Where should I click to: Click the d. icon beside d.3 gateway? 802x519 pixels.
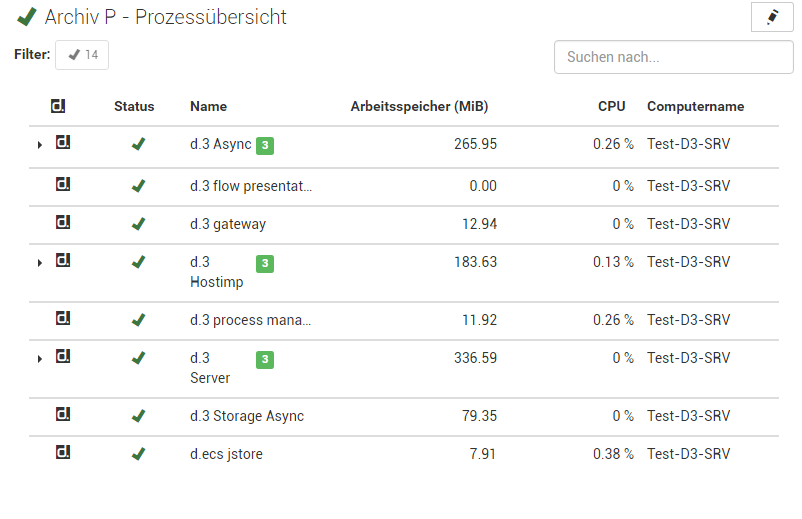63,222
